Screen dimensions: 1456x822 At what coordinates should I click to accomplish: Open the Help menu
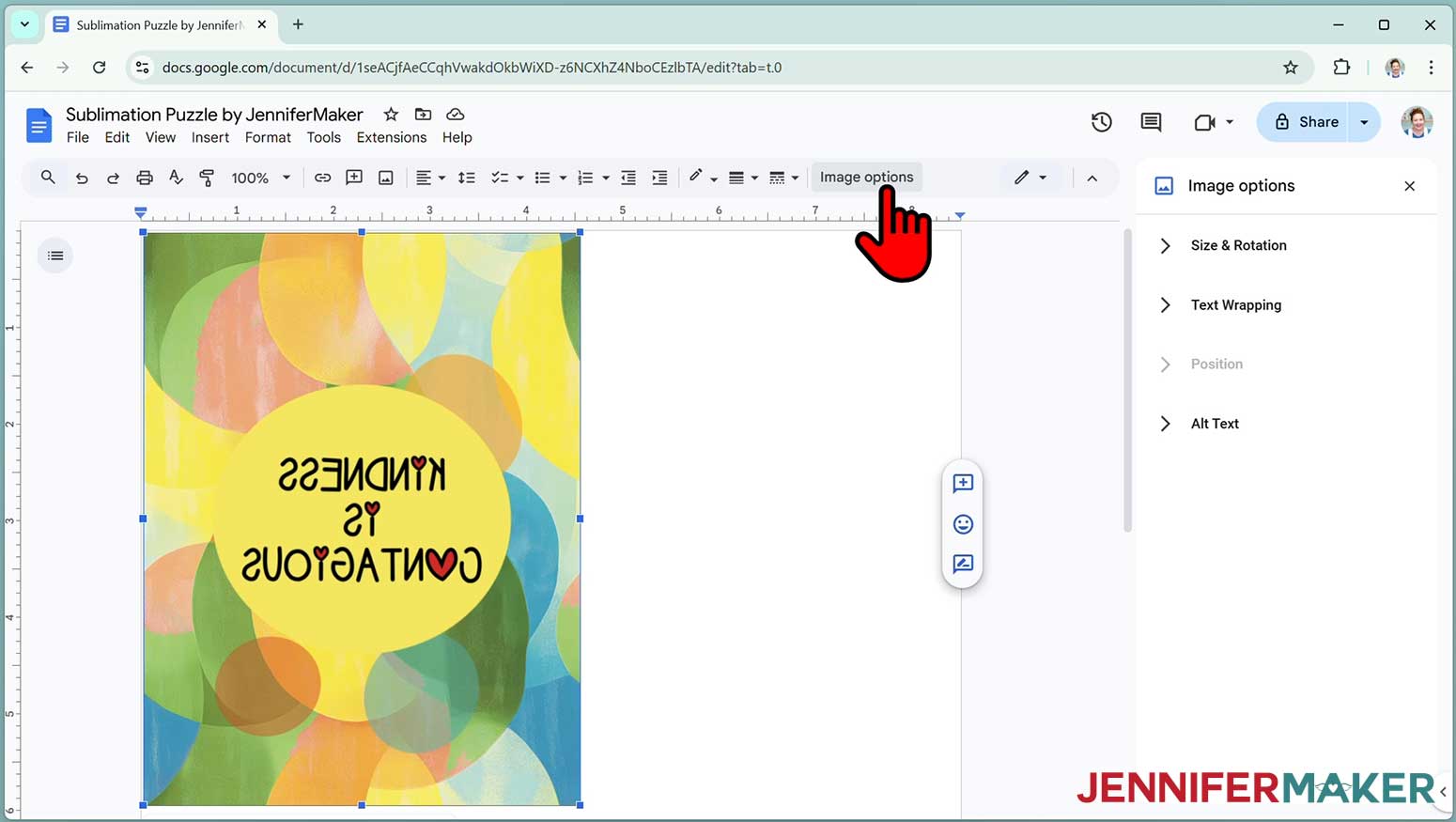pyautogui.click(x=457, y=137)
